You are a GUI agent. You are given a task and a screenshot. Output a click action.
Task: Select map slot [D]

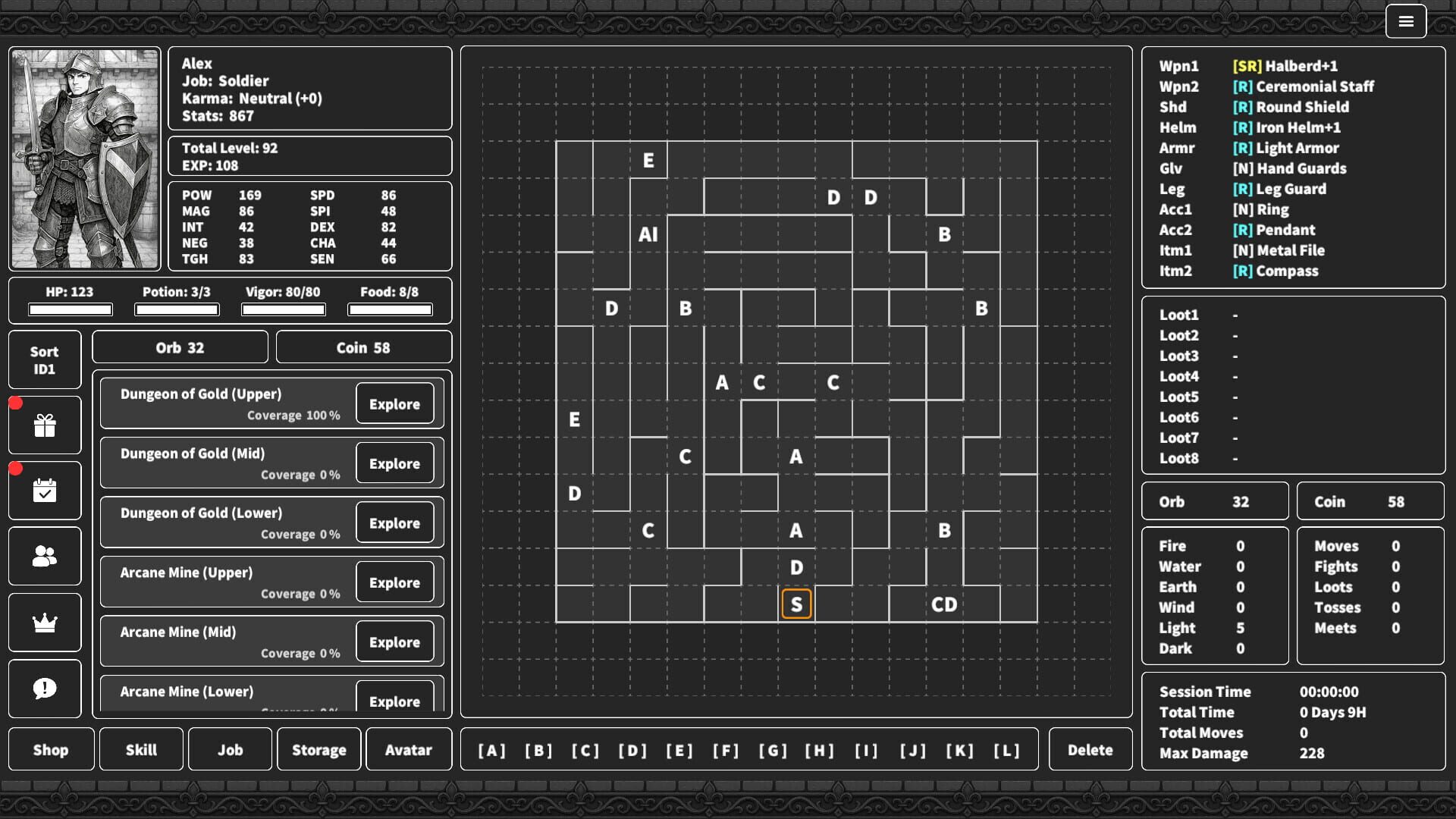pyautogui.click(x=632, y=751)
